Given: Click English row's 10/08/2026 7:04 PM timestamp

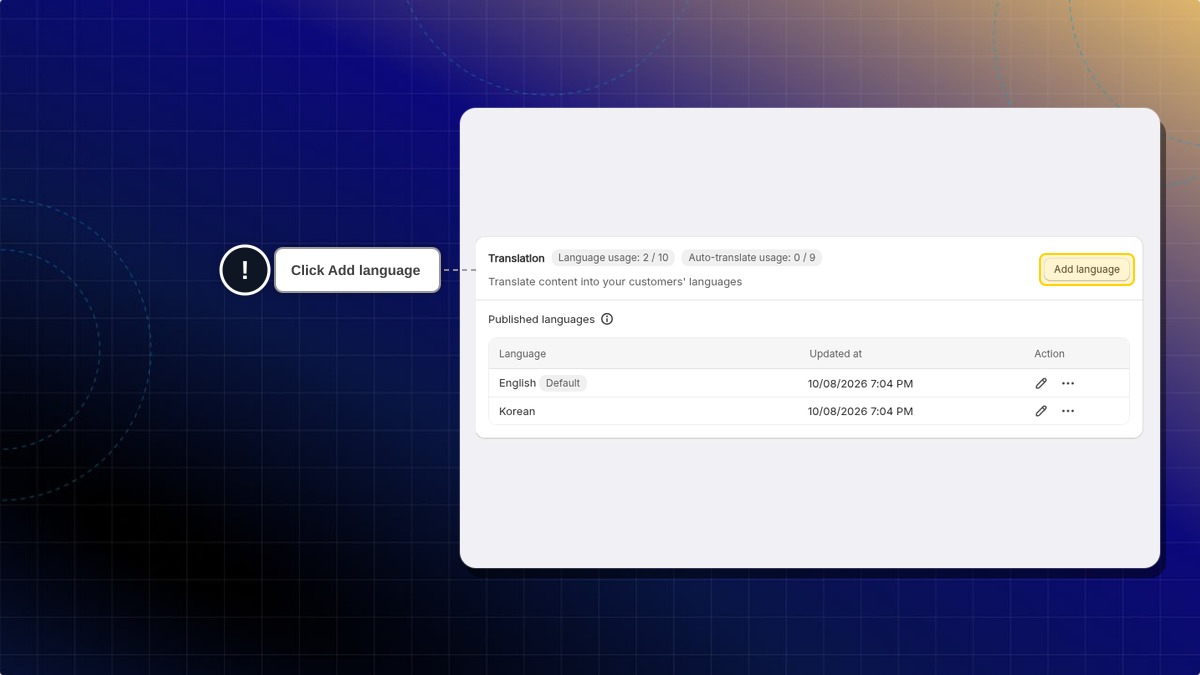Looking at the screenshot, I should tap(860, 383).
